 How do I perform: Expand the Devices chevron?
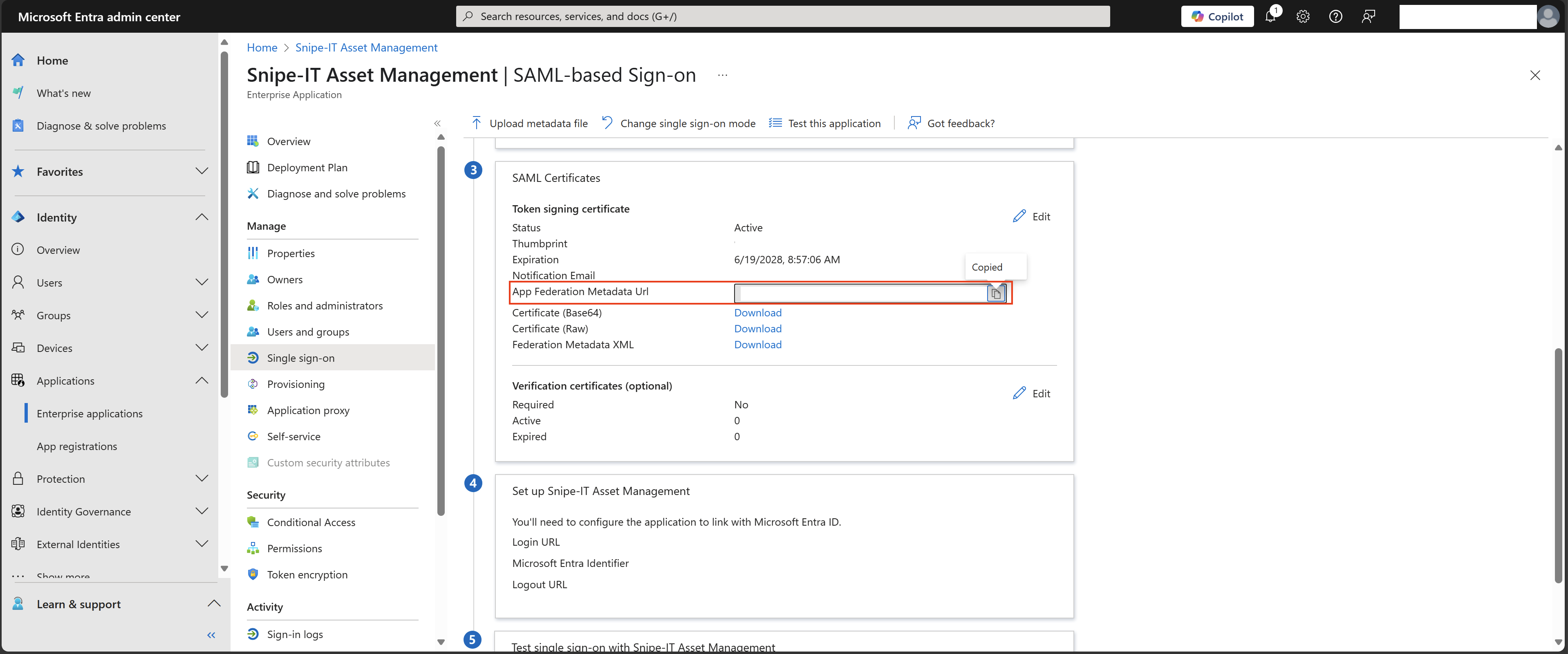coord(202,348)
